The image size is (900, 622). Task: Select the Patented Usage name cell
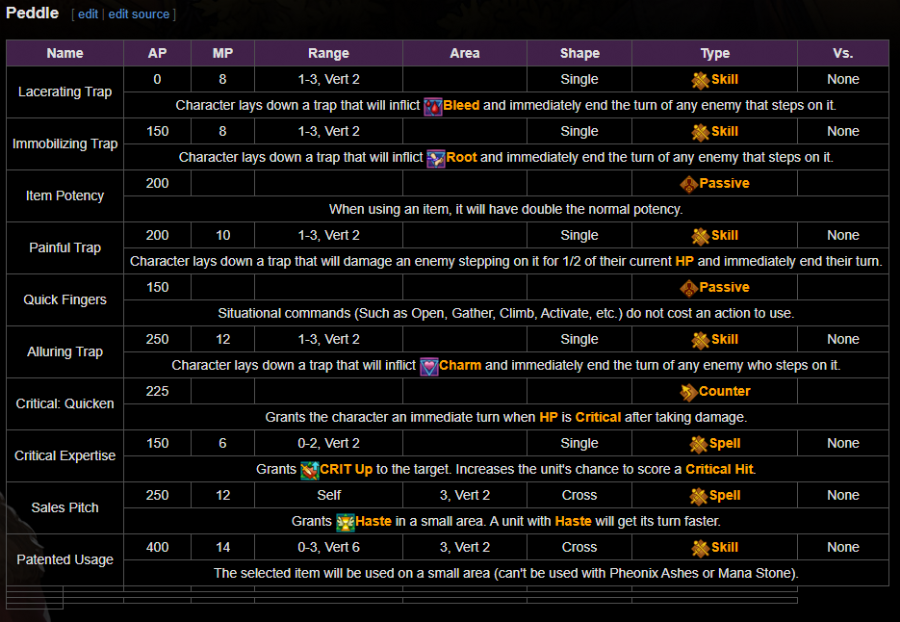point(65,560)
